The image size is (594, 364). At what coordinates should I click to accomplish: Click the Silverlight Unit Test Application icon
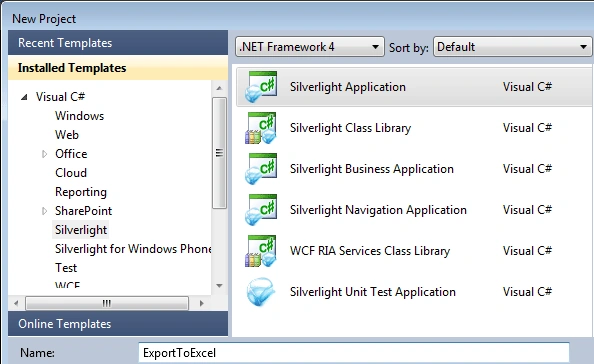[x=261, y=292]
